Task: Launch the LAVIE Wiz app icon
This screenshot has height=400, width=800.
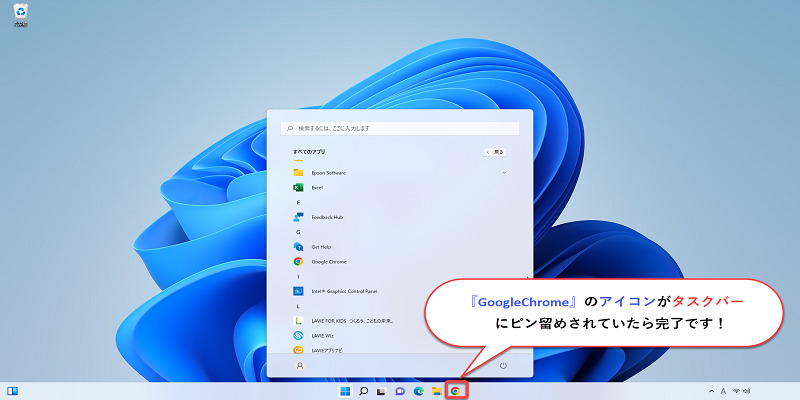Action: tap(298, 335)
